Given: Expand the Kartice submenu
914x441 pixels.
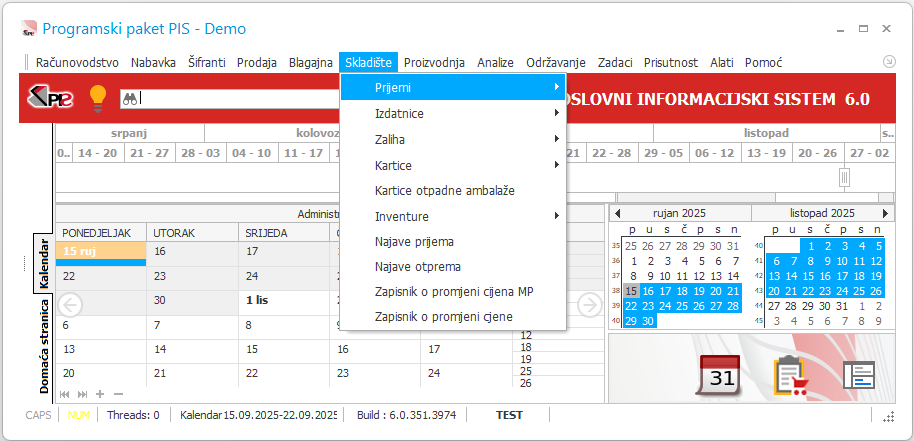Looking at the screenshot, I should (x=453, y=165).
